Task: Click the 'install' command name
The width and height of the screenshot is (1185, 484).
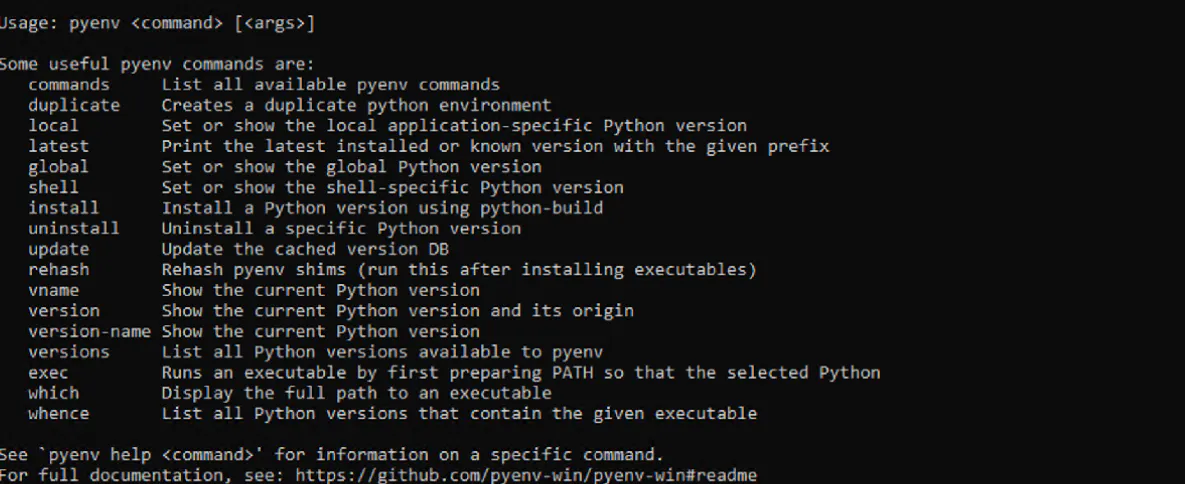Action: pos(63,208)
